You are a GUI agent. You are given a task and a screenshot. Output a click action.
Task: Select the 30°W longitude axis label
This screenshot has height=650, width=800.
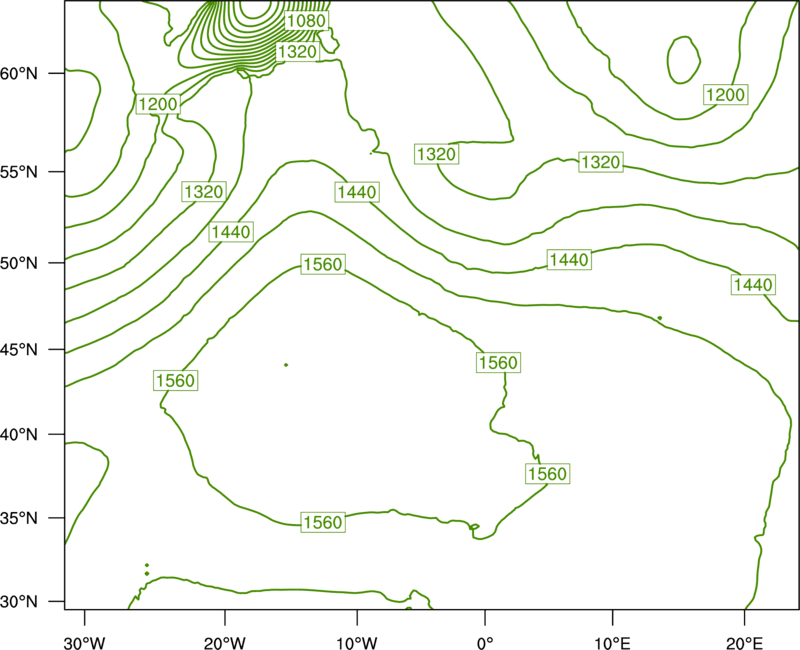coord(84,643)
